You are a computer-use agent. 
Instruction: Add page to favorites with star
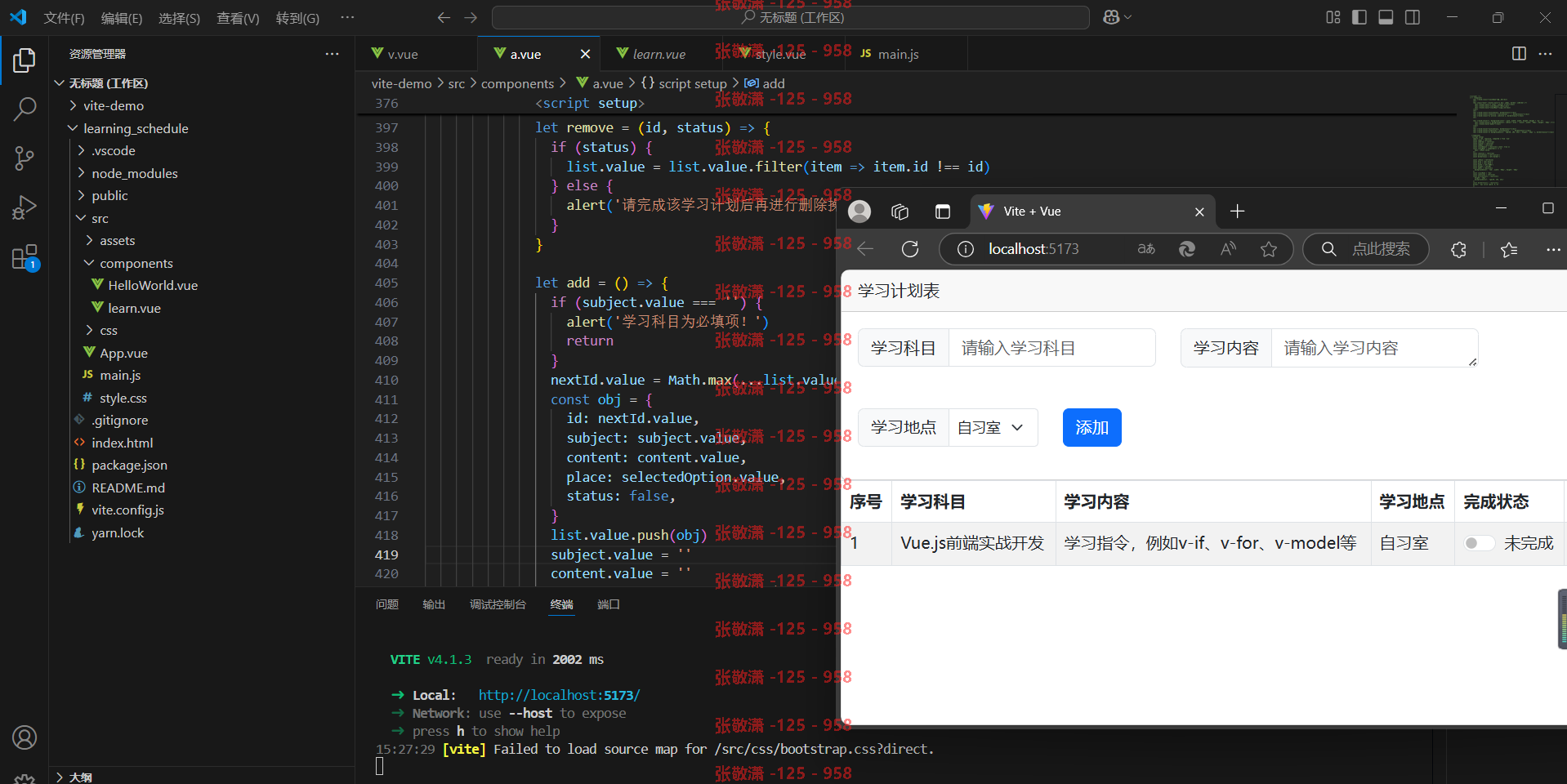(x=1268, y=249)
